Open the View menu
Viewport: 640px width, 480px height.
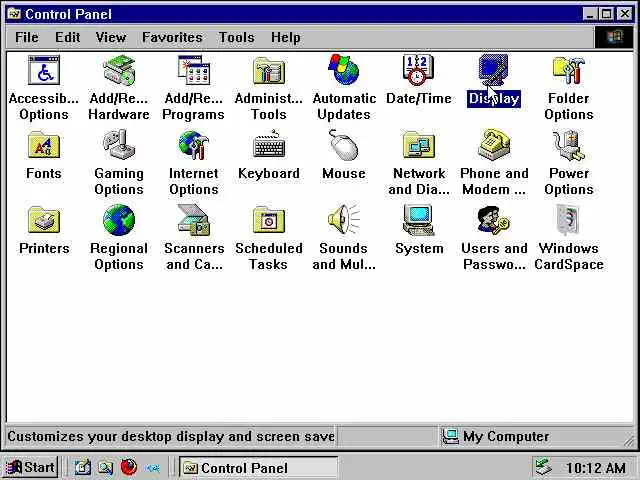click(x=111, y=38)
